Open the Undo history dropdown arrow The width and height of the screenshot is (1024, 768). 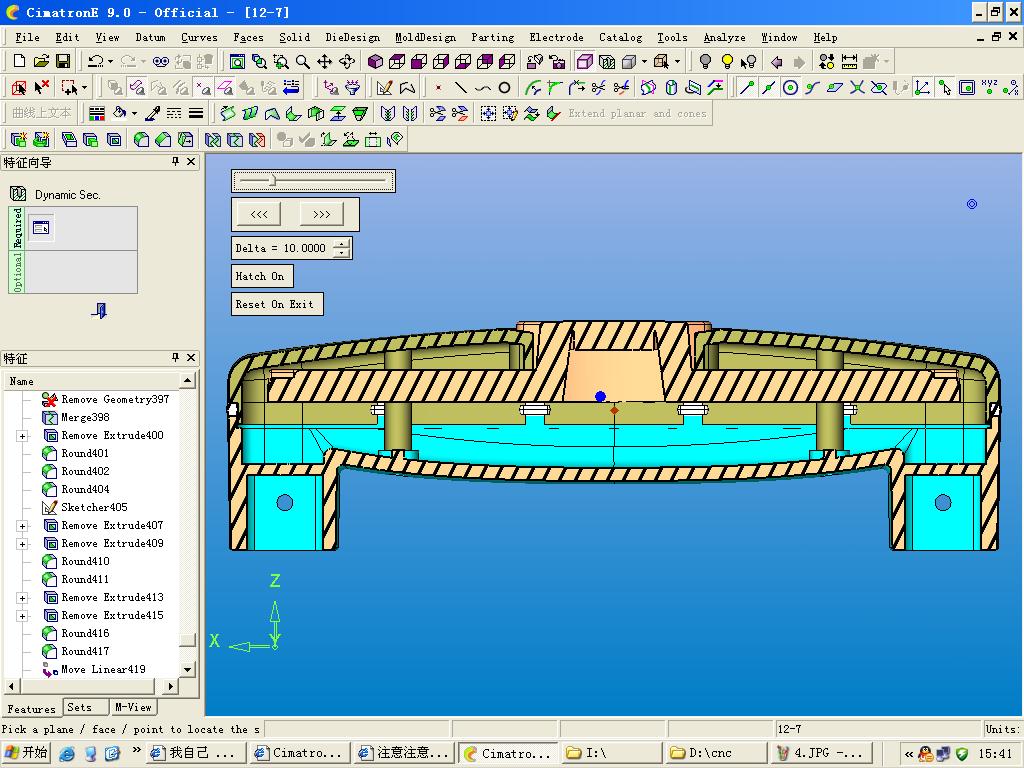110,62
